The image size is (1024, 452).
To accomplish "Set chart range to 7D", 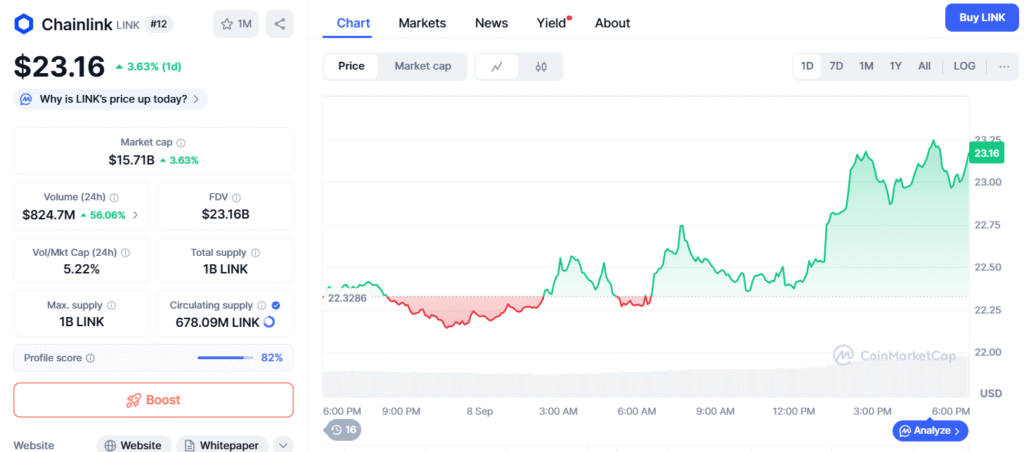I will (x=836, y=67).
